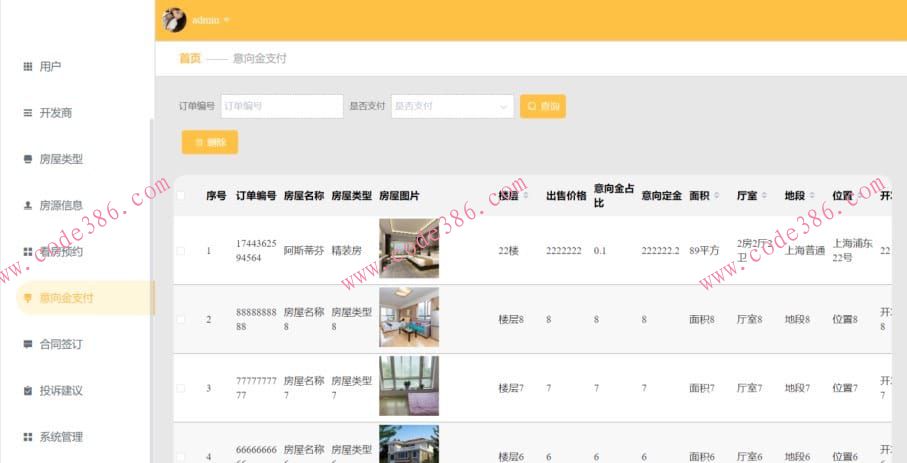Click the 面积7 cell
907x463 pixels.
702,388
